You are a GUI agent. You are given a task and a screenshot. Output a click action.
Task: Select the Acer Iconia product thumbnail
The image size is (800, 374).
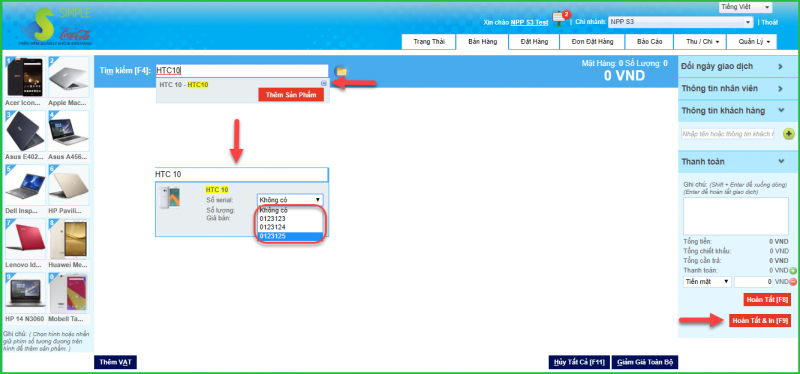click(24, 78)
